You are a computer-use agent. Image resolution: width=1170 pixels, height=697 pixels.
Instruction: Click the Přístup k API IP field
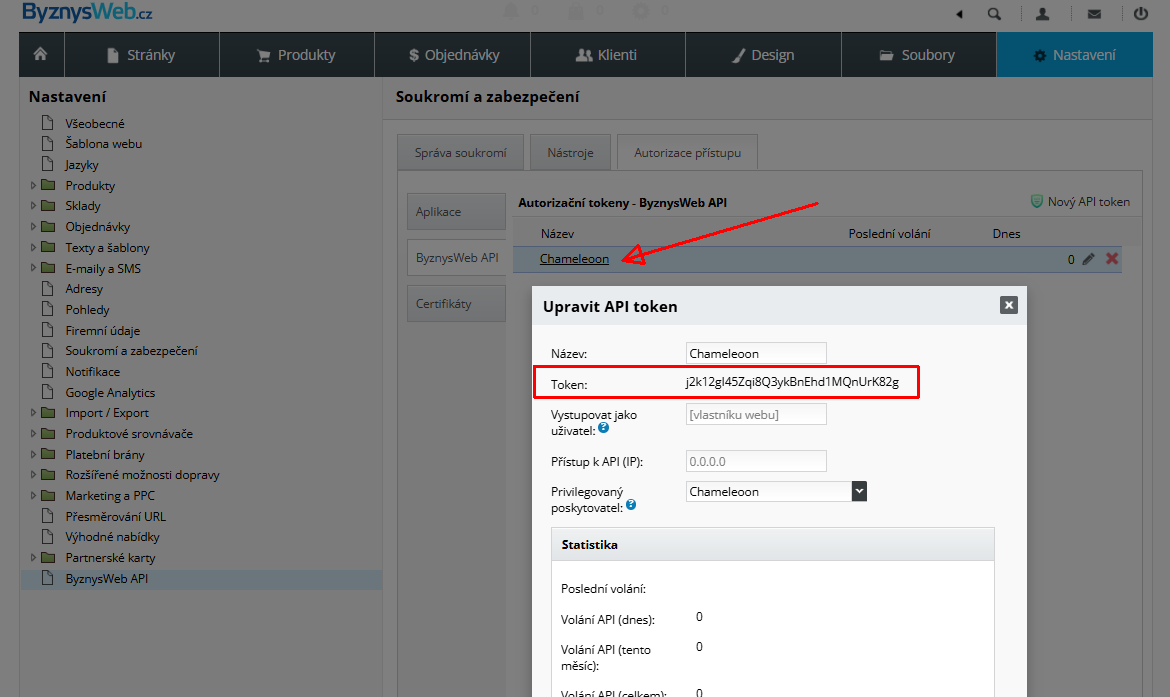click(756, 461)
